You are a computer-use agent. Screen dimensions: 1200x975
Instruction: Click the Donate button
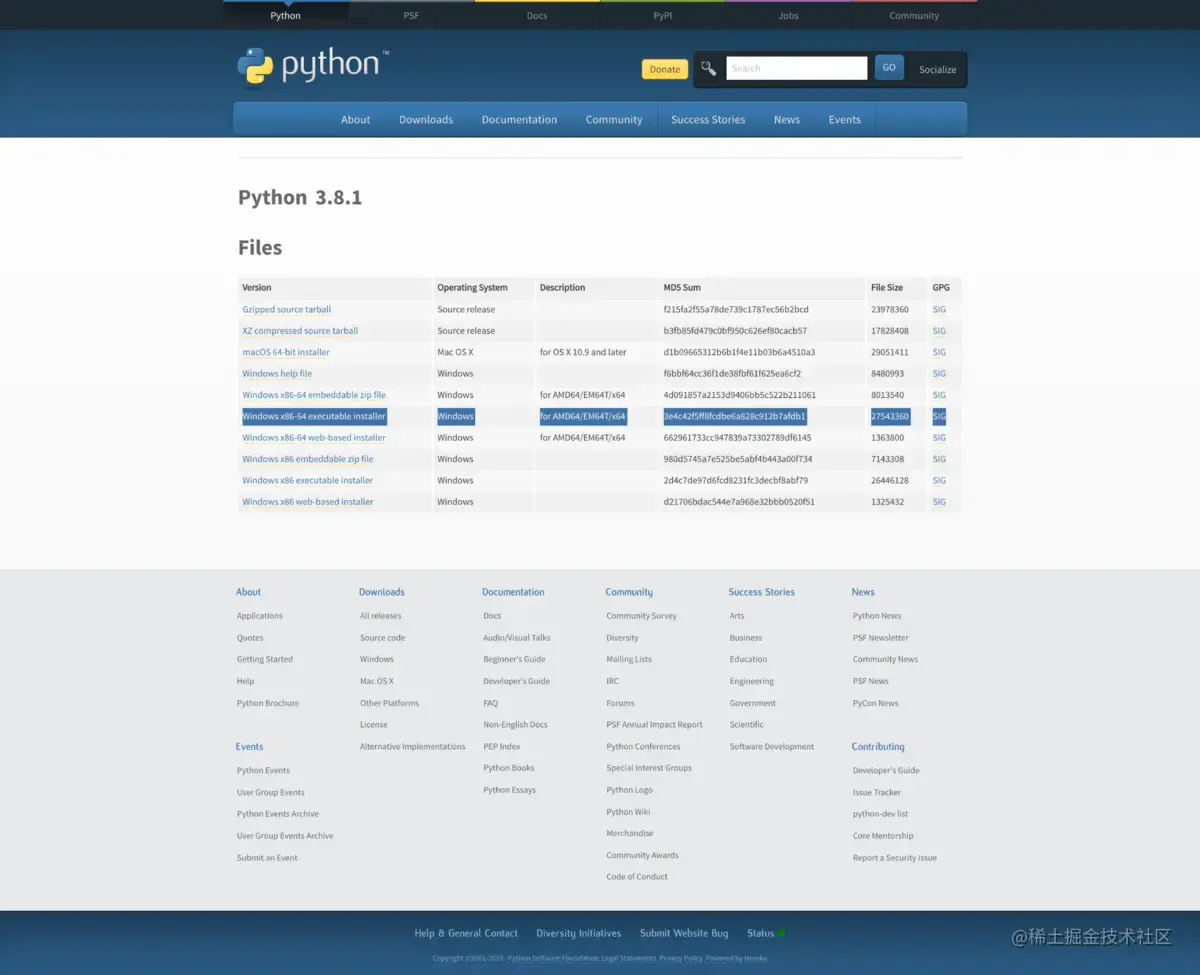665,69
